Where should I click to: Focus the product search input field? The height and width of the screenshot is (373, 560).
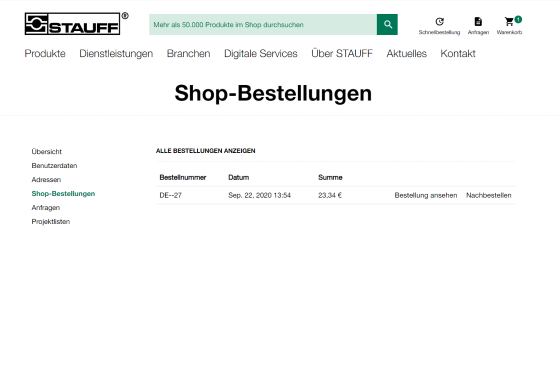(x=263, y=24)
